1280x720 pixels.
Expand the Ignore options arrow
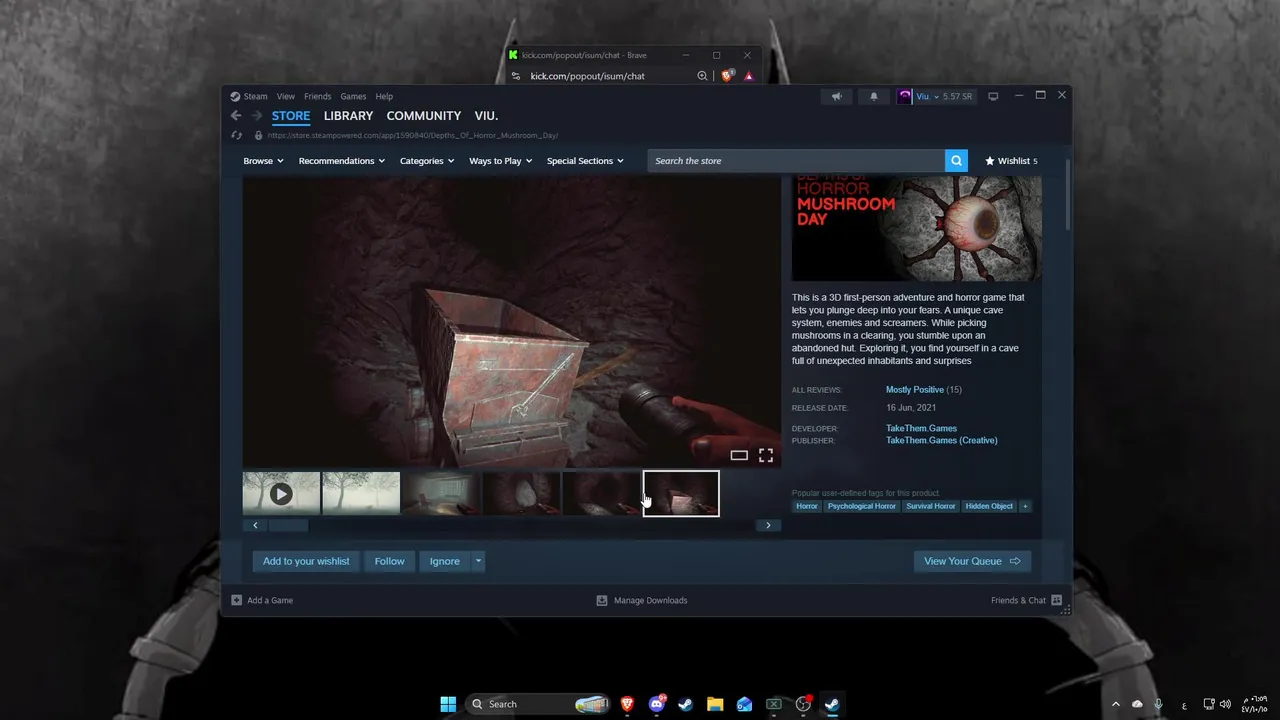tap(478, 561)
